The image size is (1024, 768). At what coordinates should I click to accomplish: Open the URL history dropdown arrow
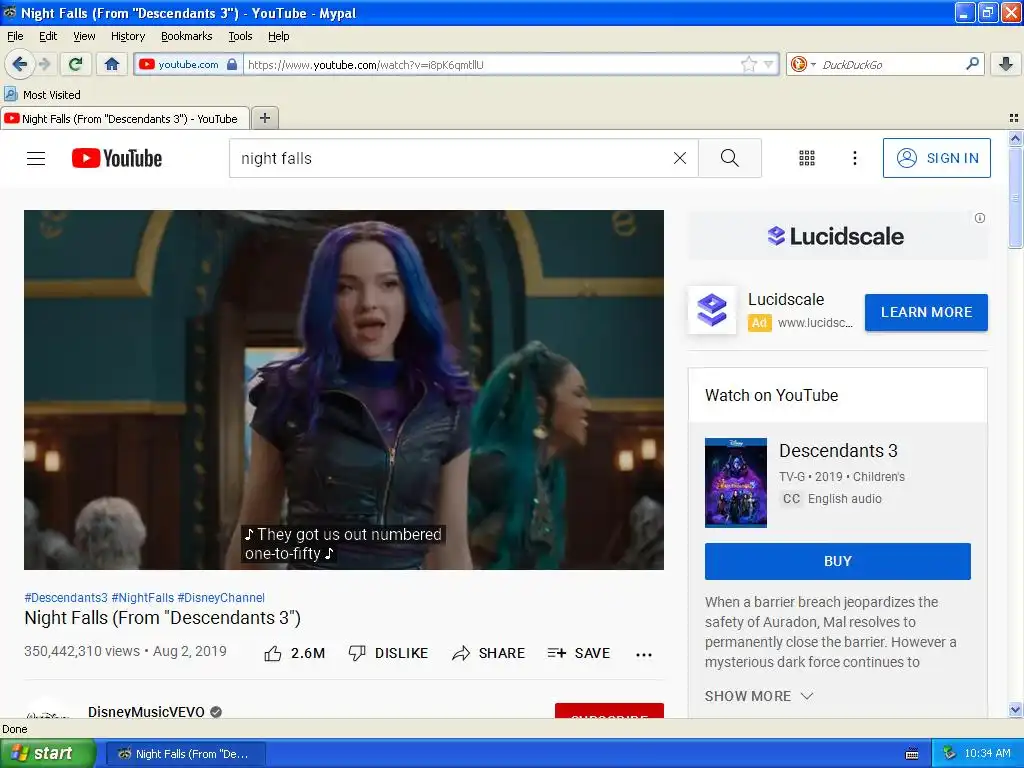pyautogui.click(x=768, y=64)
